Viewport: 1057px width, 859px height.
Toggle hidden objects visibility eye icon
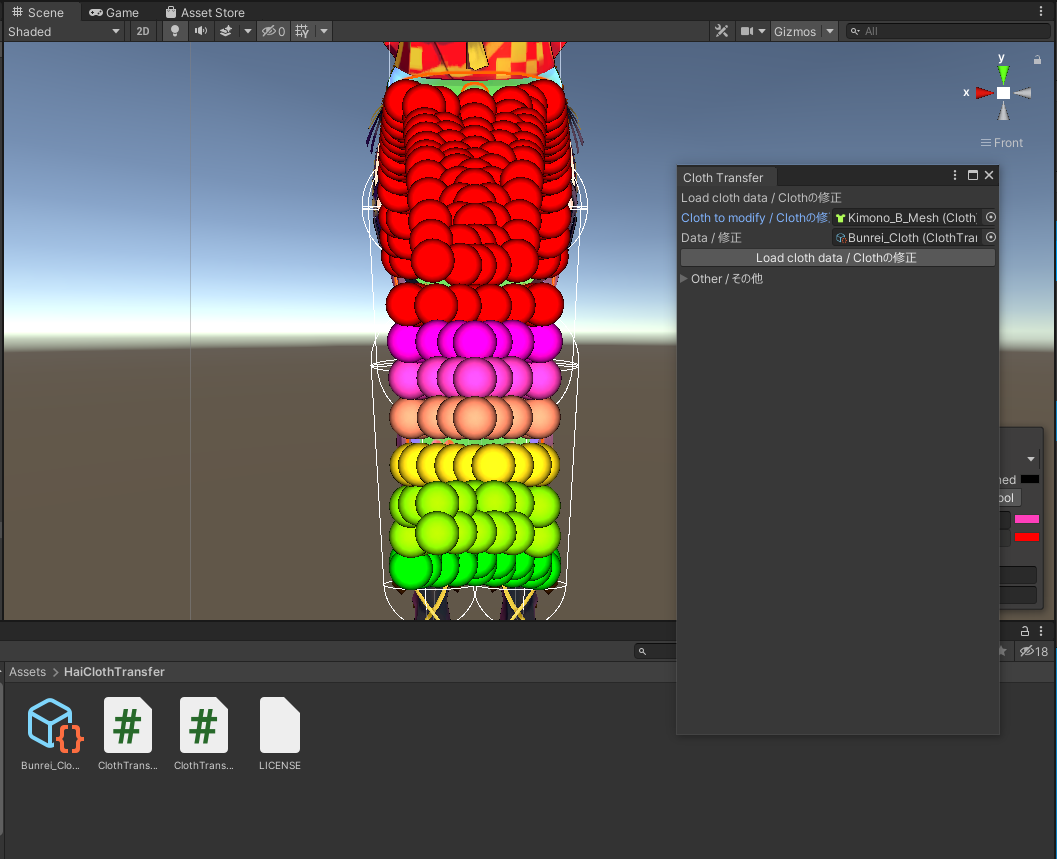tap(273, 31)
